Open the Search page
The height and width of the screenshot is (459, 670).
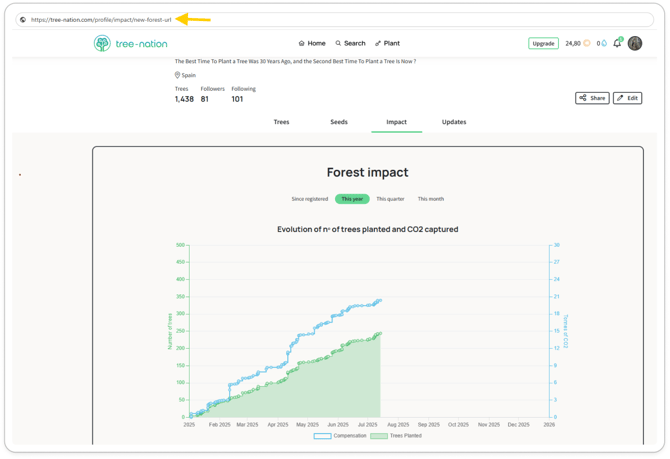(x=350, y=44)
